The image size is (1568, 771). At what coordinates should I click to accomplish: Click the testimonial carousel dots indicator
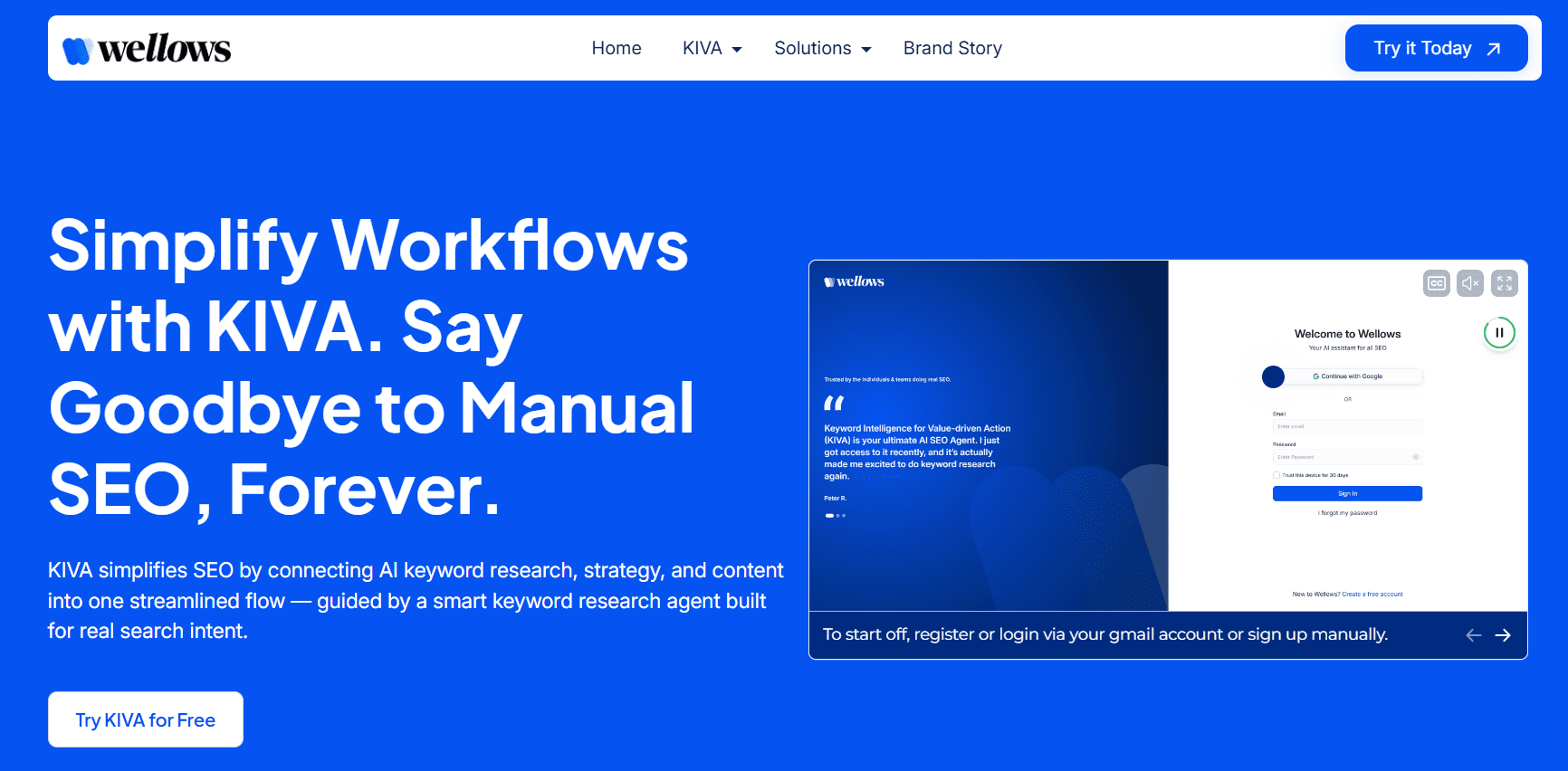pos(835,516)
